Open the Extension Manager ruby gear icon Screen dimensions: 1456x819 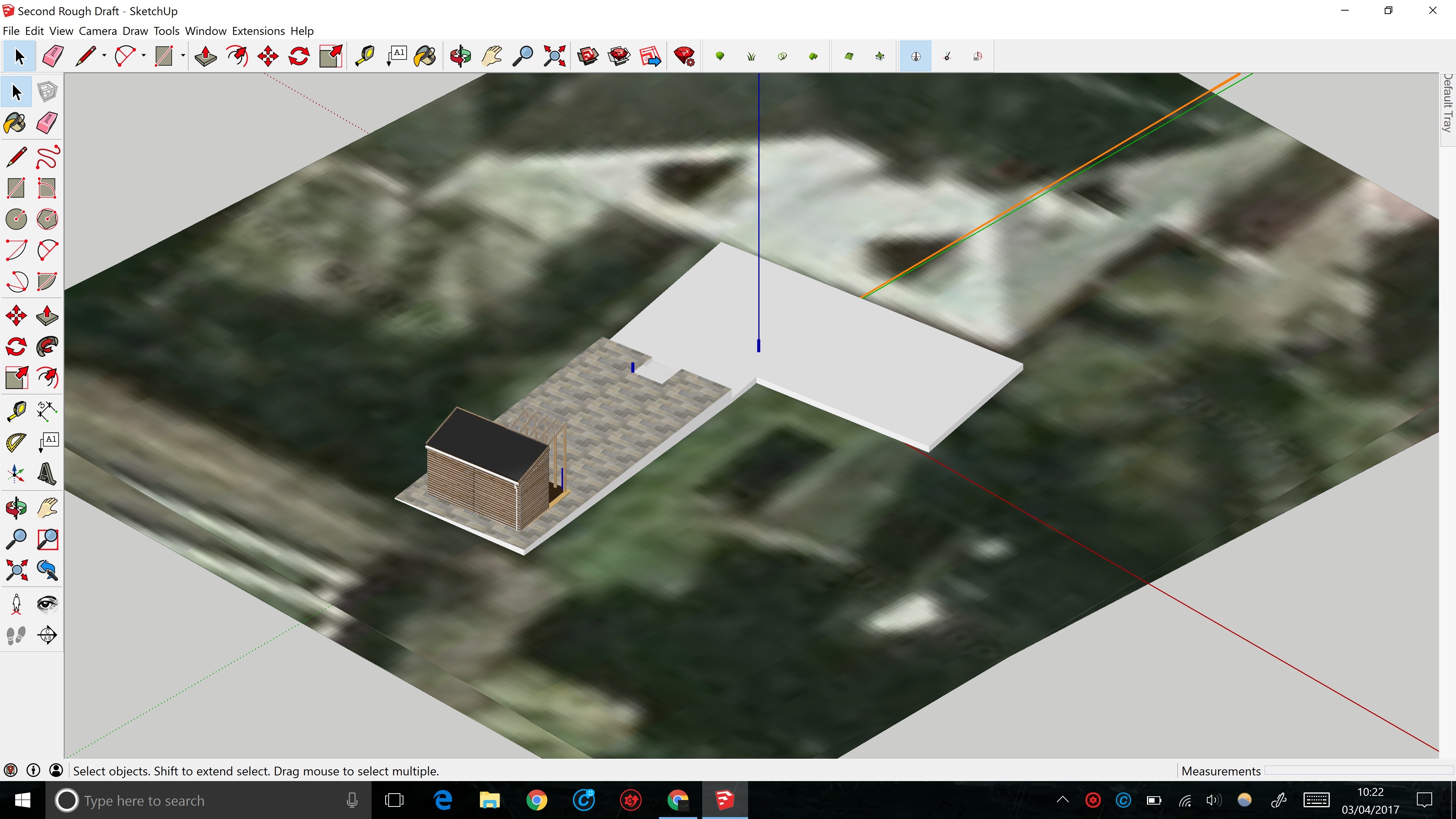(684, 56)
